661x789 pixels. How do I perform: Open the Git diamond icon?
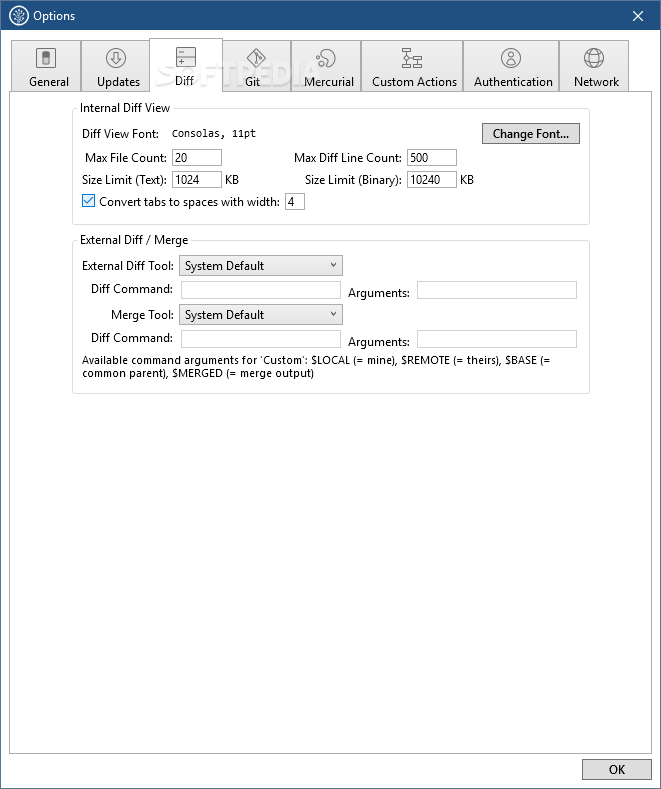coord(256,58)
